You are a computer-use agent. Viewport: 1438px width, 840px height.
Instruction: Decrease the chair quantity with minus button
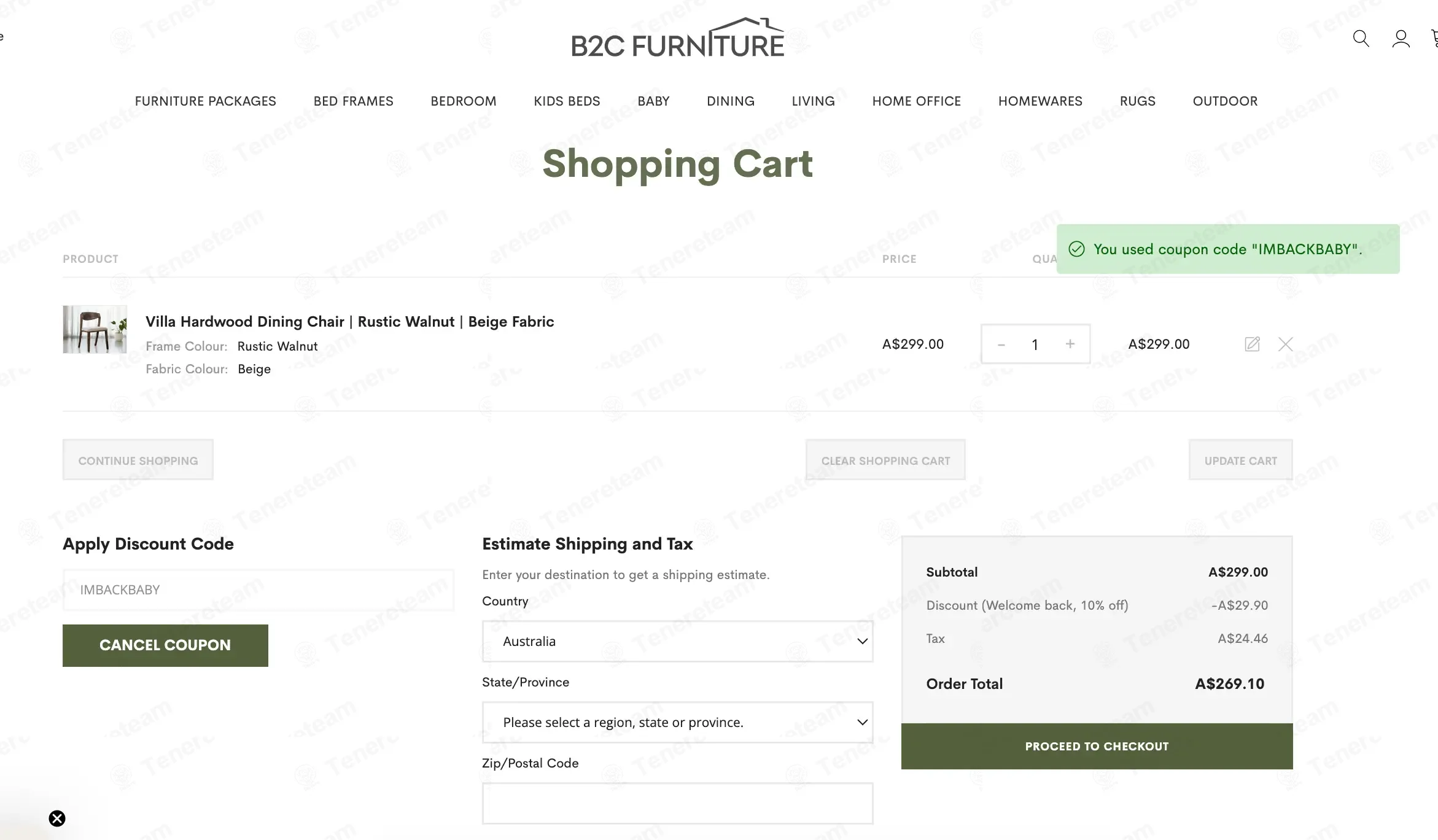pyautogui.click(x=1001, y=344)
